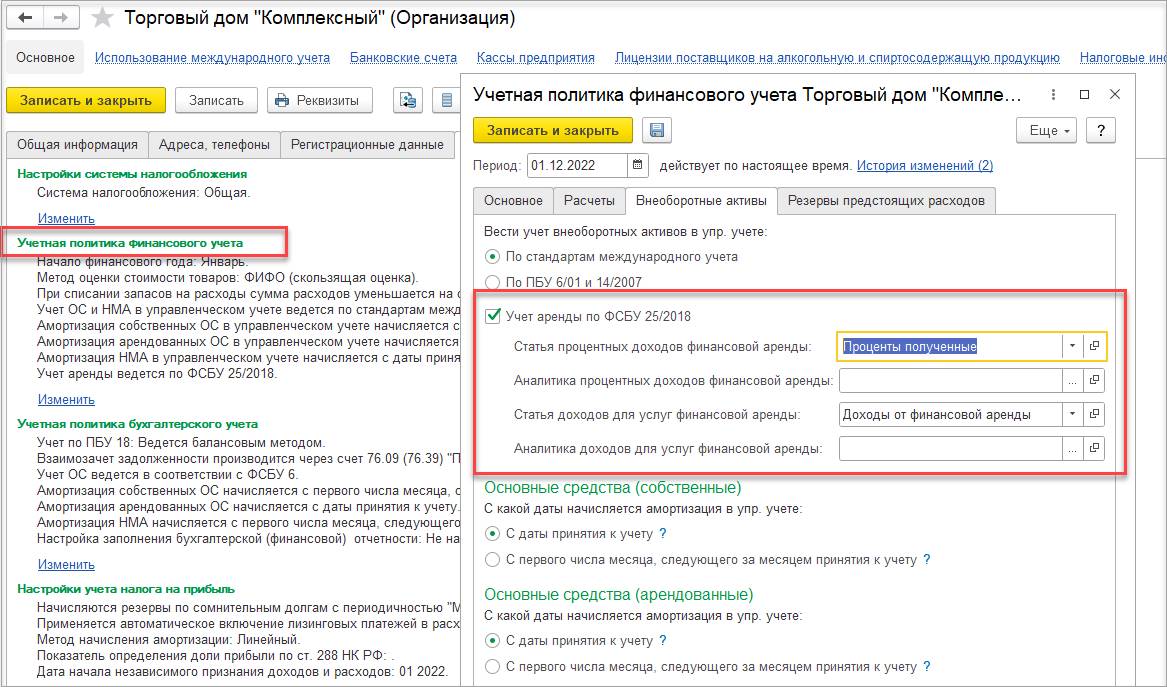Open Банковские счета link
The height and width of the screenshot is (687, 1167).
pyautogui.click(x=403, y=57)
